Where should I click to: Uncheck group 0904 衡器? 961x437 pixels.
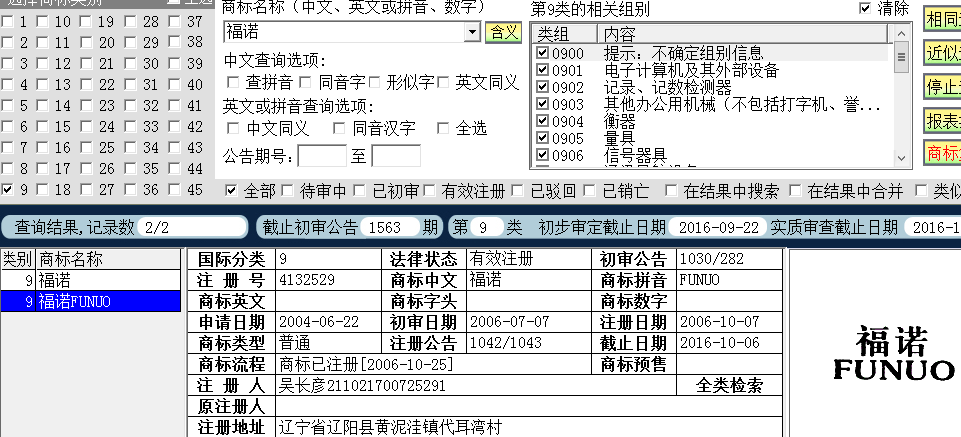tap(542, 121)
